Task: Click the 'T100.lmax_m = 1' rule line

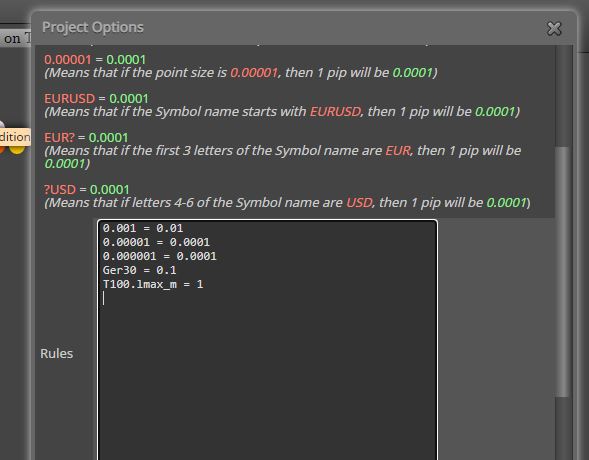Action: (x=153, y=284)
